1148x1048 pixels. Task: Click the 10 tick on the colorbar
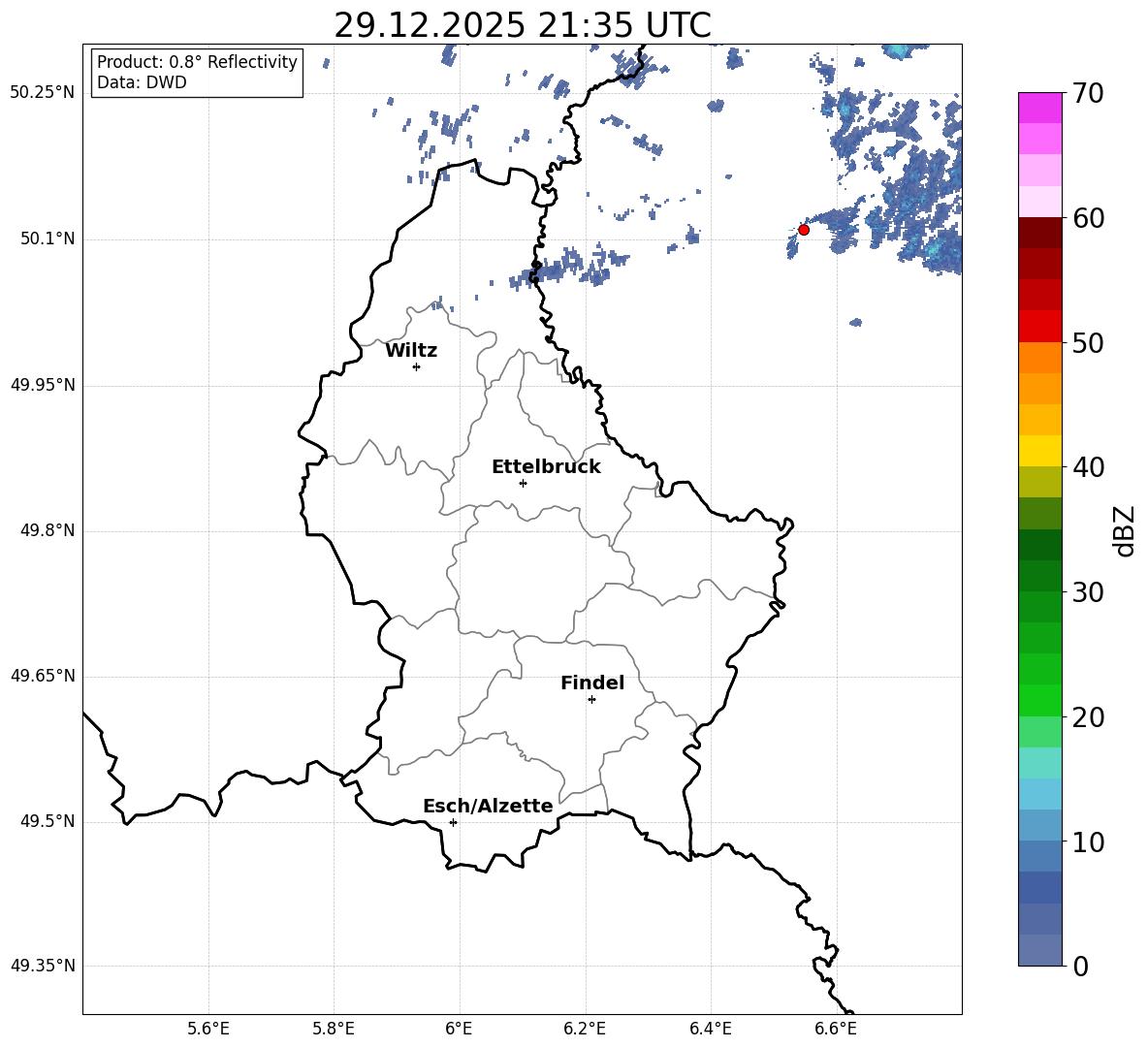pos(1088,842)
